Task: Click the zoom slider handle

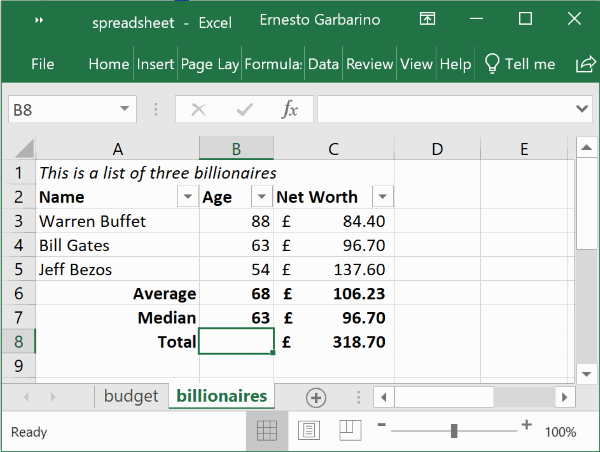Action: coord(454,431)
